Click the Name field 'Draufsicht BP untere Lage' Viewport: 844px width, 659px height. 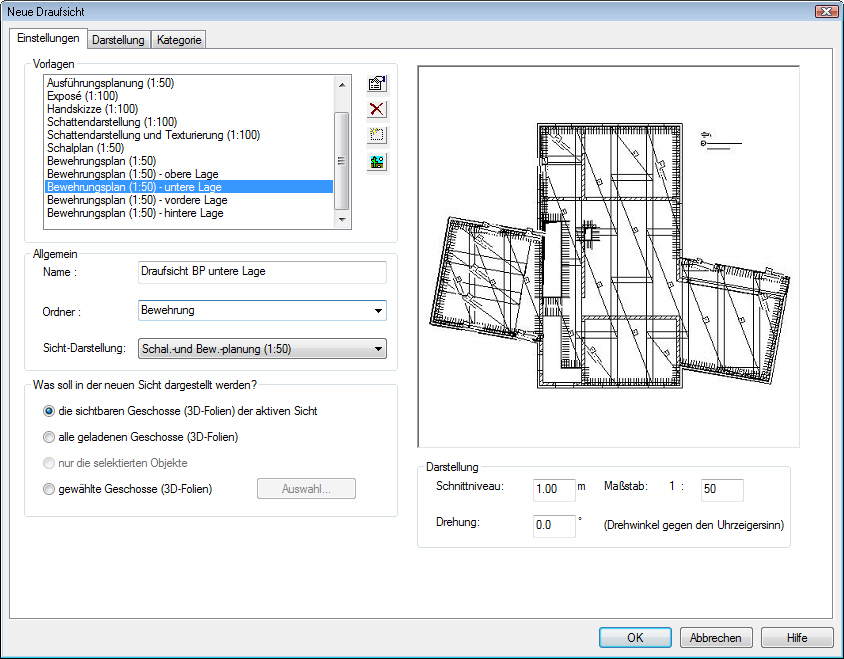(262, 272)
